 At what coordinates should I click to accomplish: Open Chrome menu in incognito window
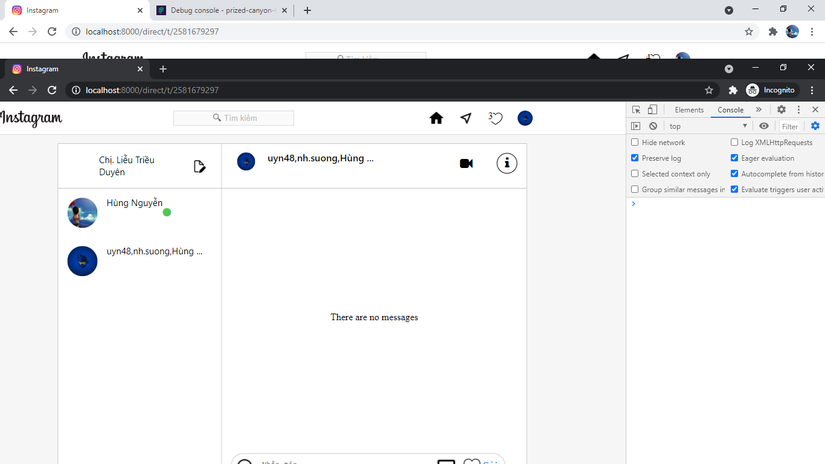pos(812,90)
